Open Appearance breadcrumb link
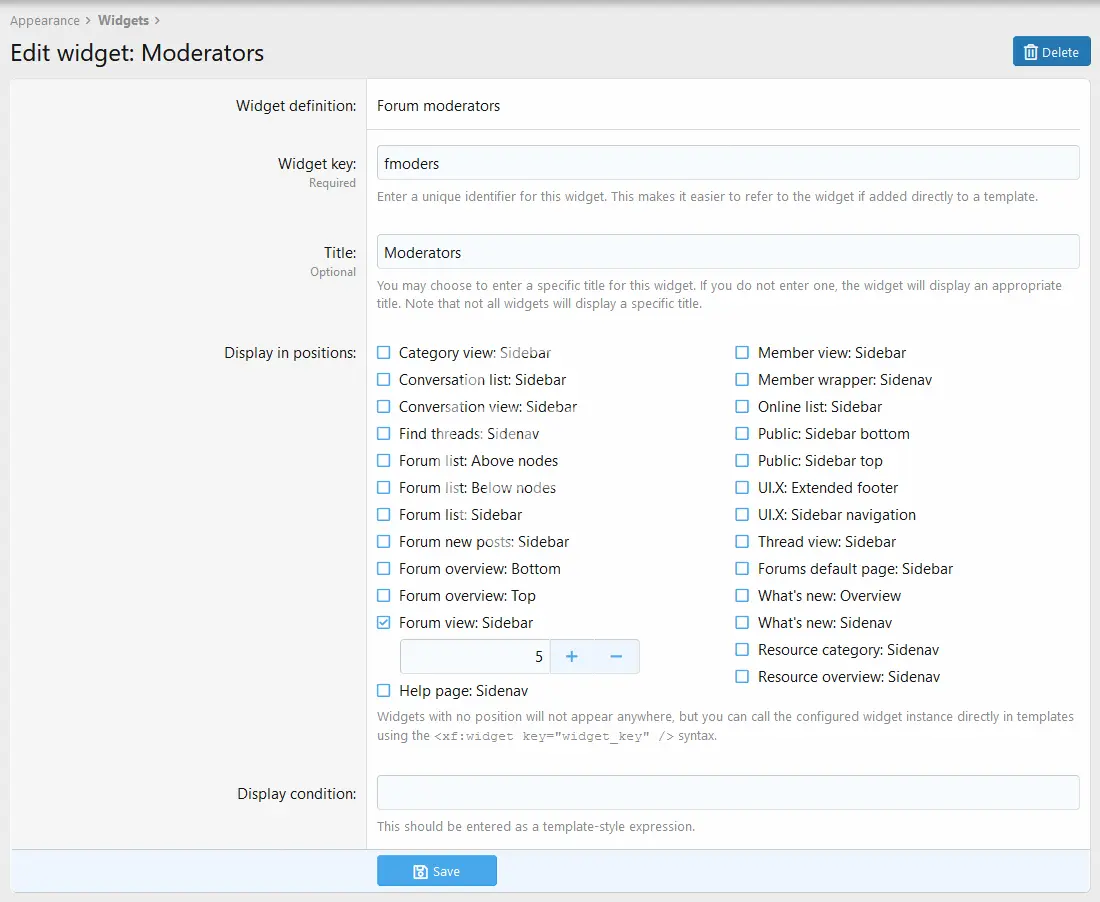The image size is (1100, 902). point(44,20)
